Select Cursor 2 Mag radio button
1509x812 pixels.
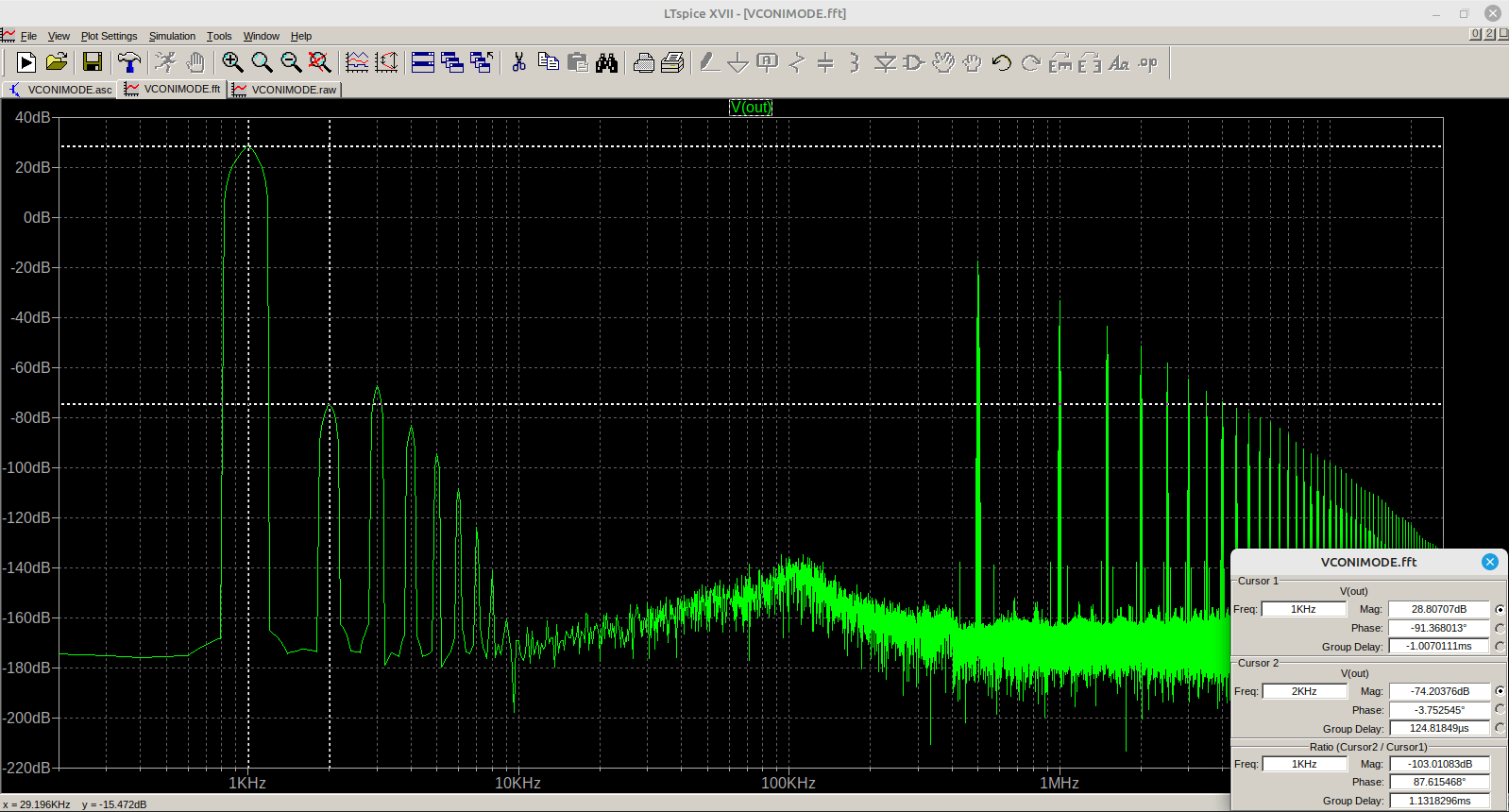point(1500,691)
